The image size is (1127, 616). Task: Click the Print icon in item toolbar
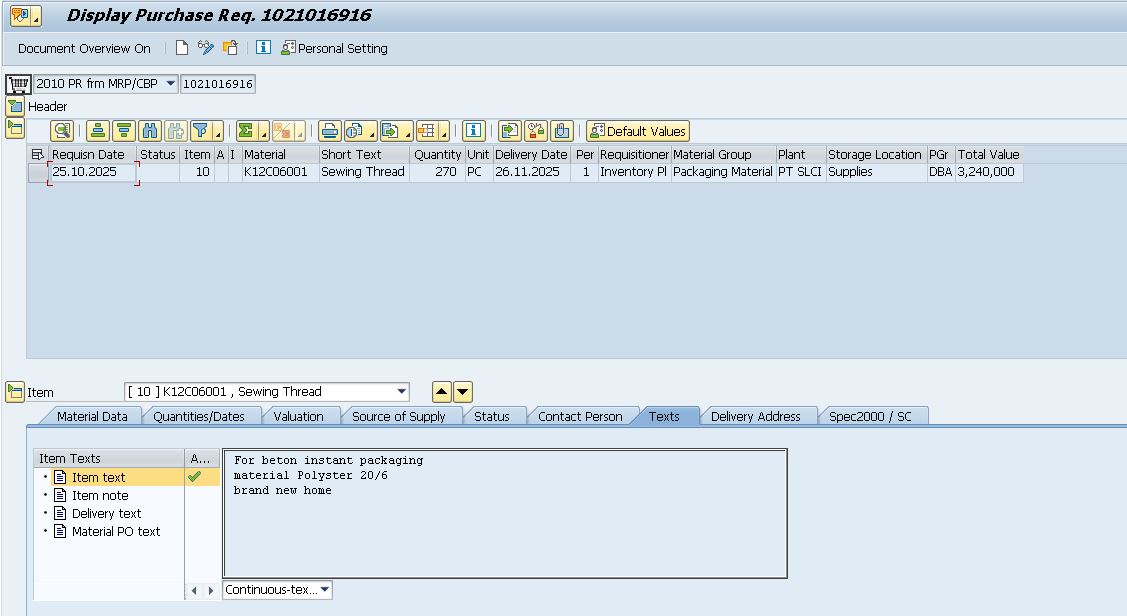330,131
